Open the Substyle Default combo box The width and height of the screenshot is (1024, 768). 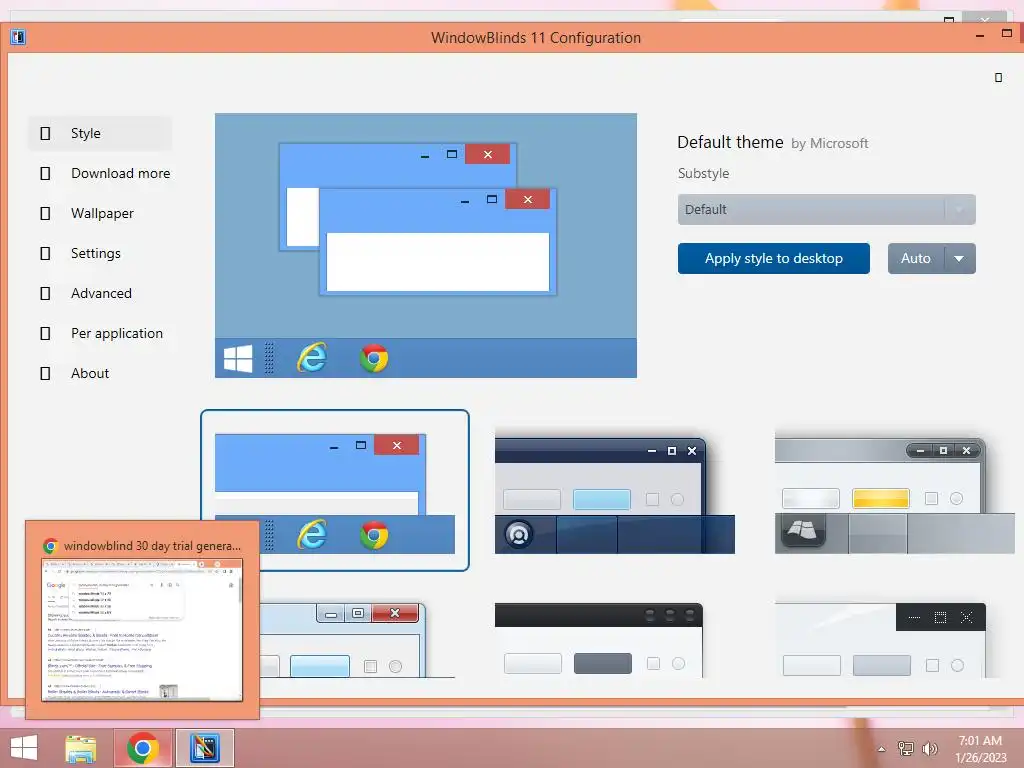click(826, 210)
